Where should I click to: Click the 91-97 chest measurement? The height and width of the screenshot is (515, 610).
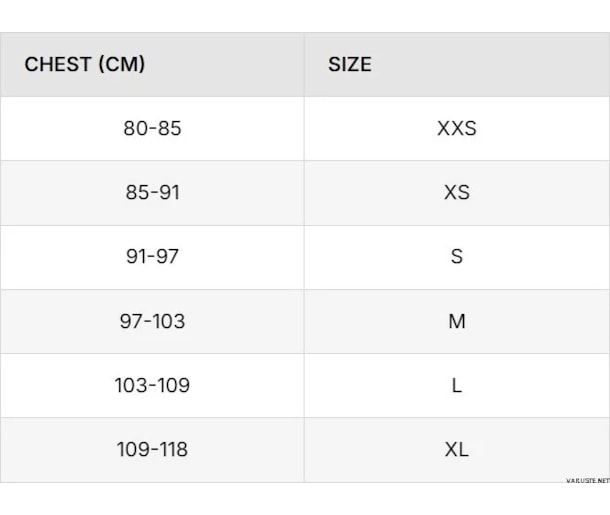[x=152, y=256]
